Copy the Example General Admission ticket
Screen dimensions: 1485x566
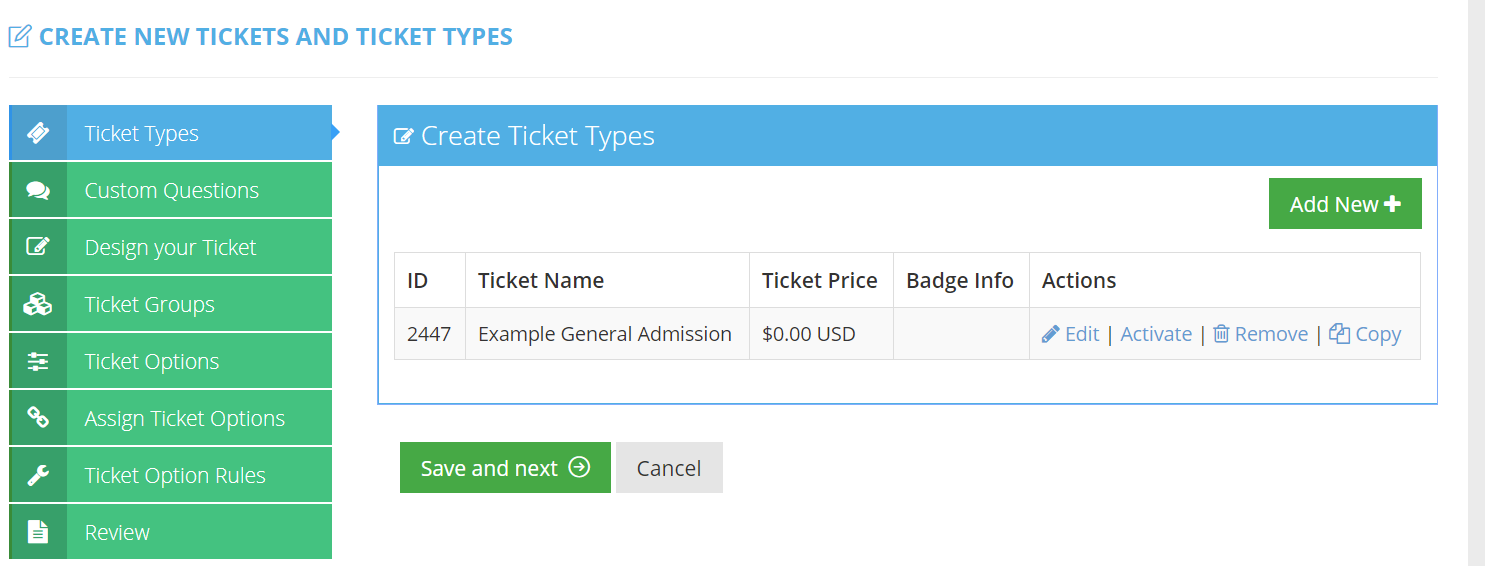(1366, 334)
